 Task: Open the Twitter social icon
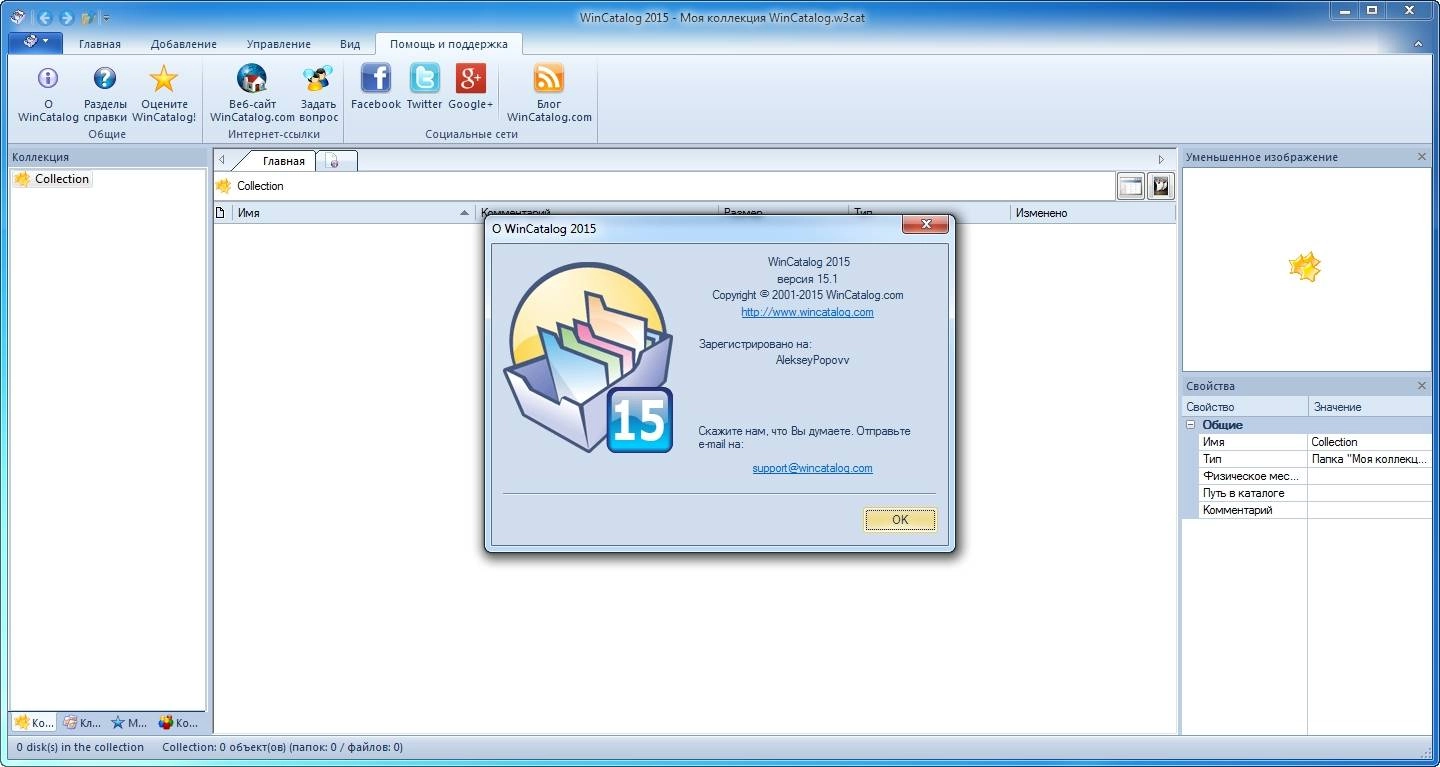(424, 87)
